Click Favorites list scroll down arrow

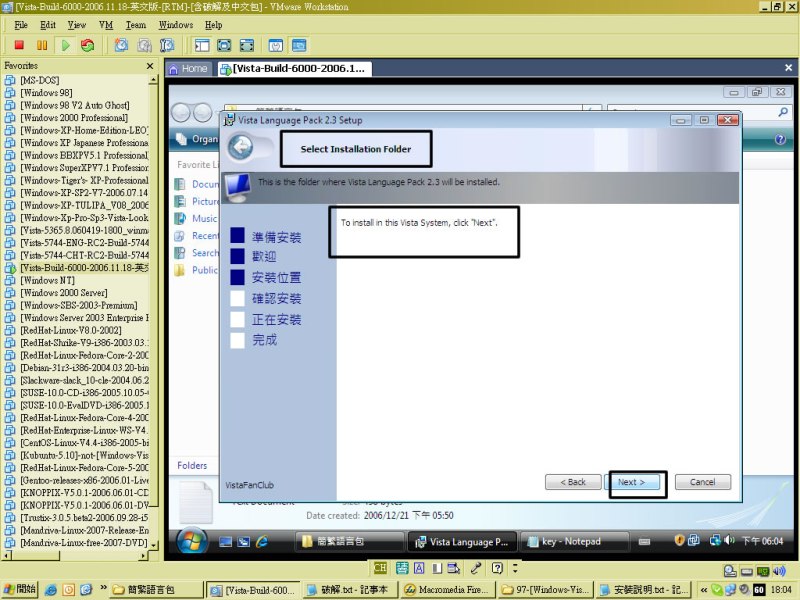[x=153, y=545]
